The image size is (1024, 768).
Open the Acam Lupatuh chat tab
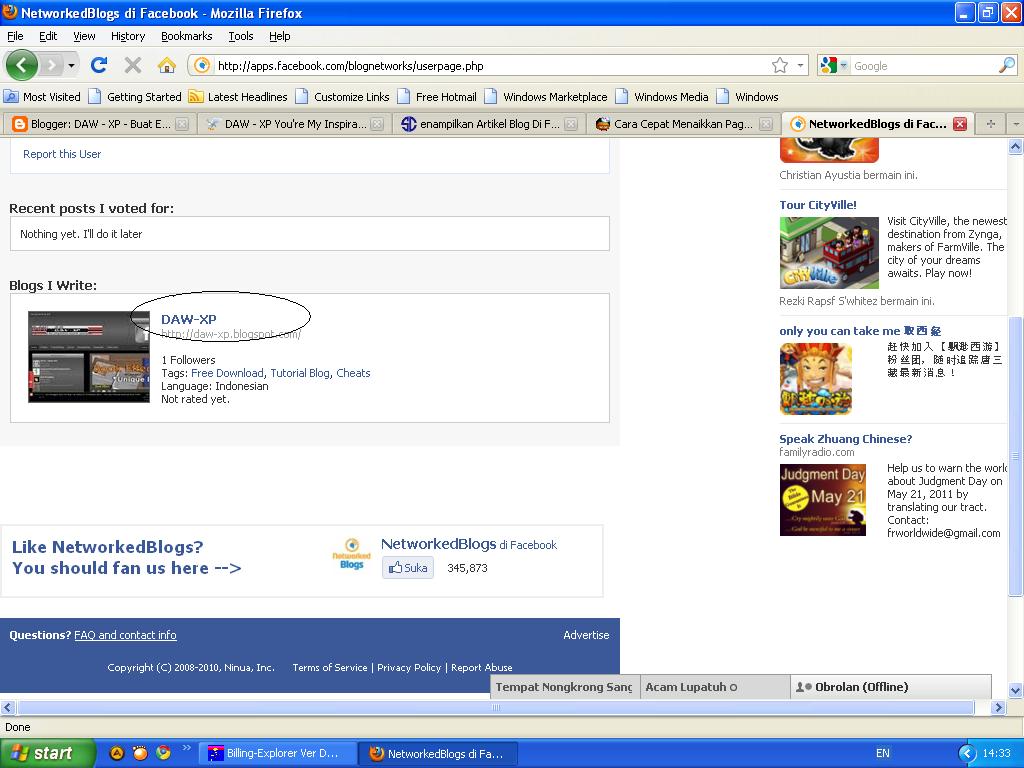pos(714,687)
